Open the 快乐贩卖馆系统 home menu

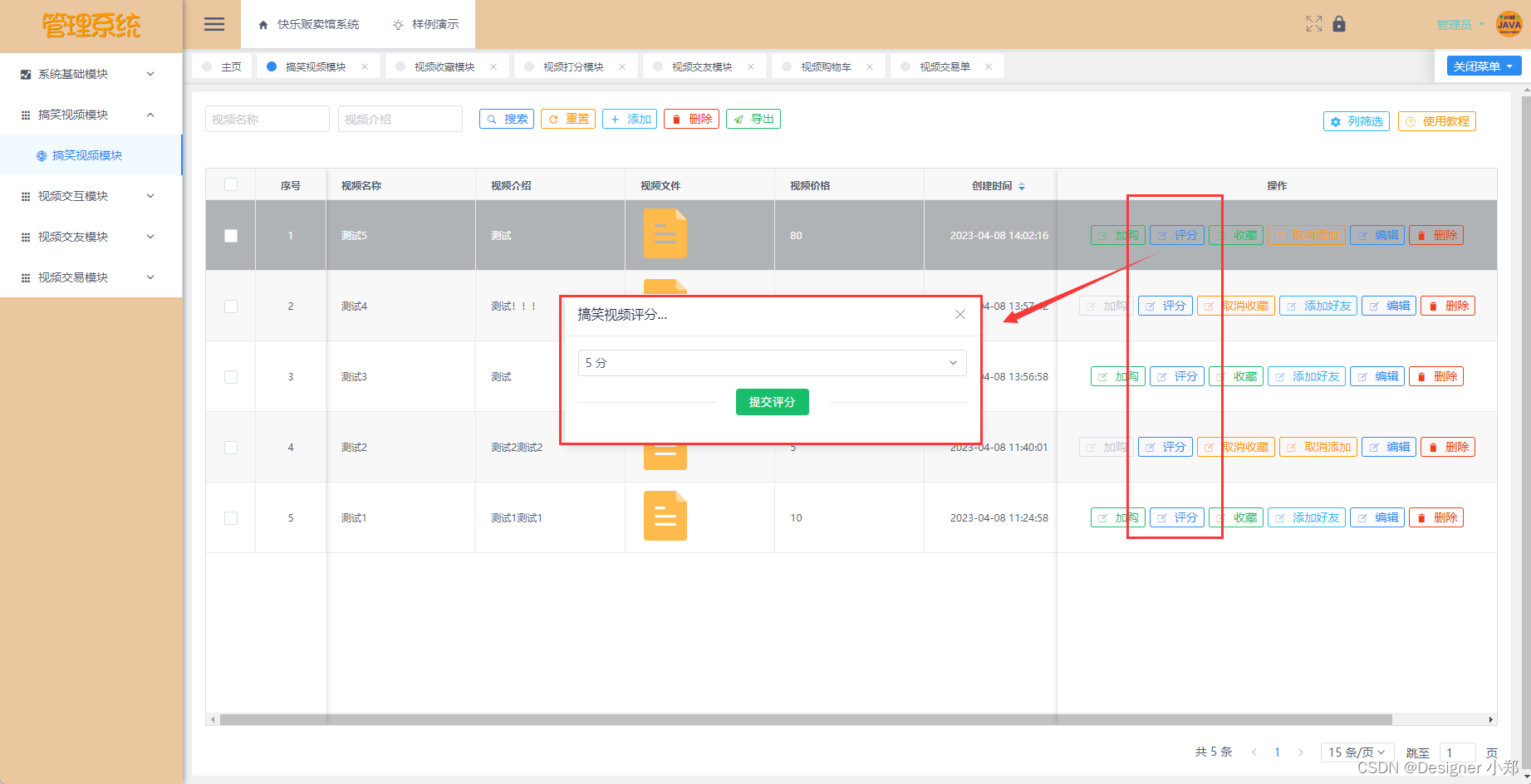tap(309, 24)
